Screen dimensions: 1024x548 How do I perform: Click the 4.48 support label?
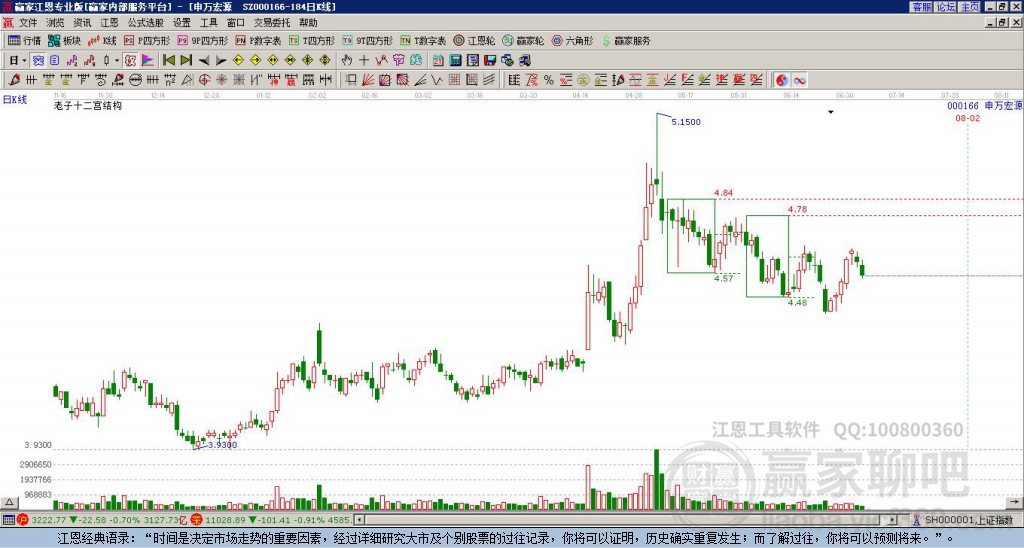coord(797,302)
